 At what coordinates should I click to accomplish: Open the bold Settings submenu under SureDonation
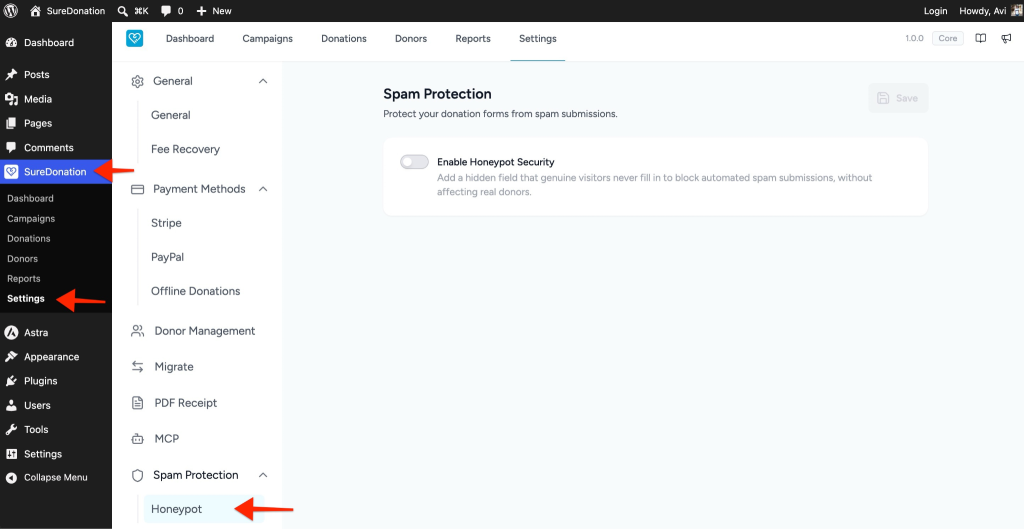pyautogui.click(x=26, y=298)
